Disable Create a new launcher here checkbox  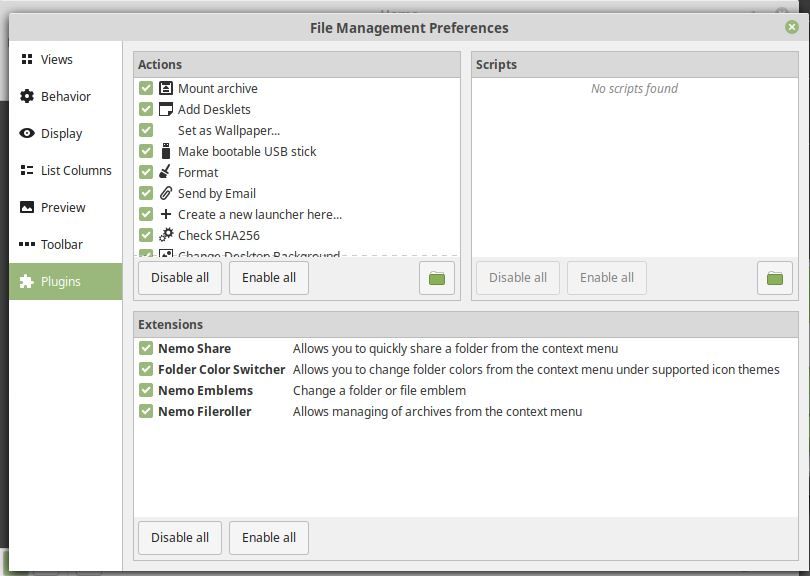click(146, 214)
